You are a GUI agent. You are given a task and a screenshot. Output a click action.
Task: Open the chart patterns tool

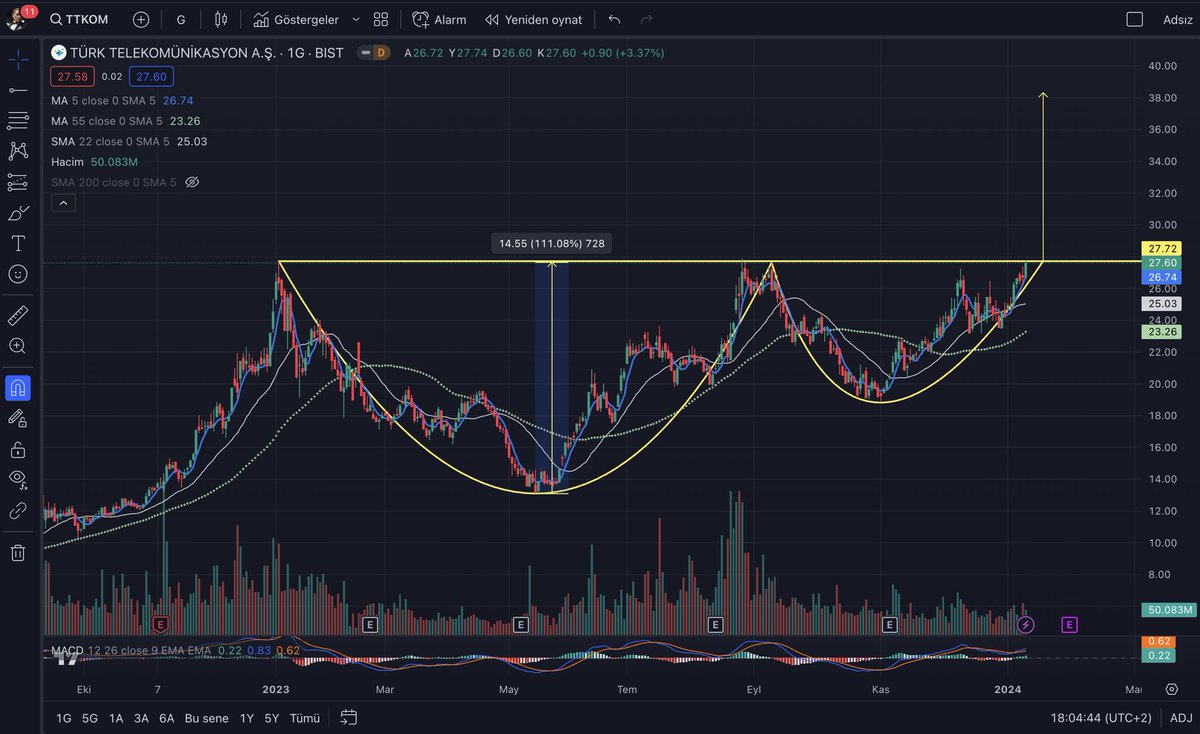click(x=18, y=151)
